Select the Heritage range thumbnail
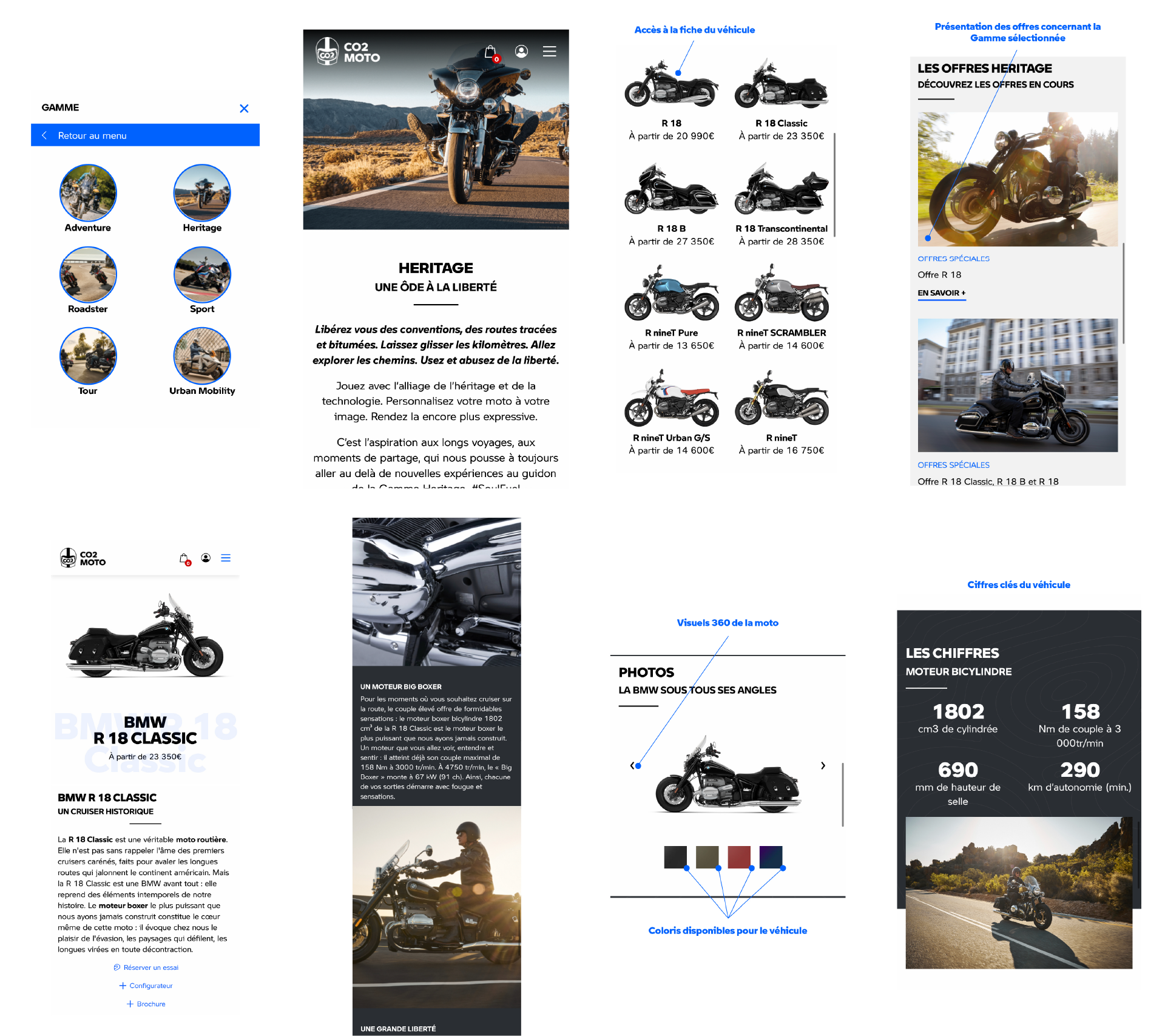Image resolution: width=1165 pixels, height=1036 pixels. pos(202,192)
